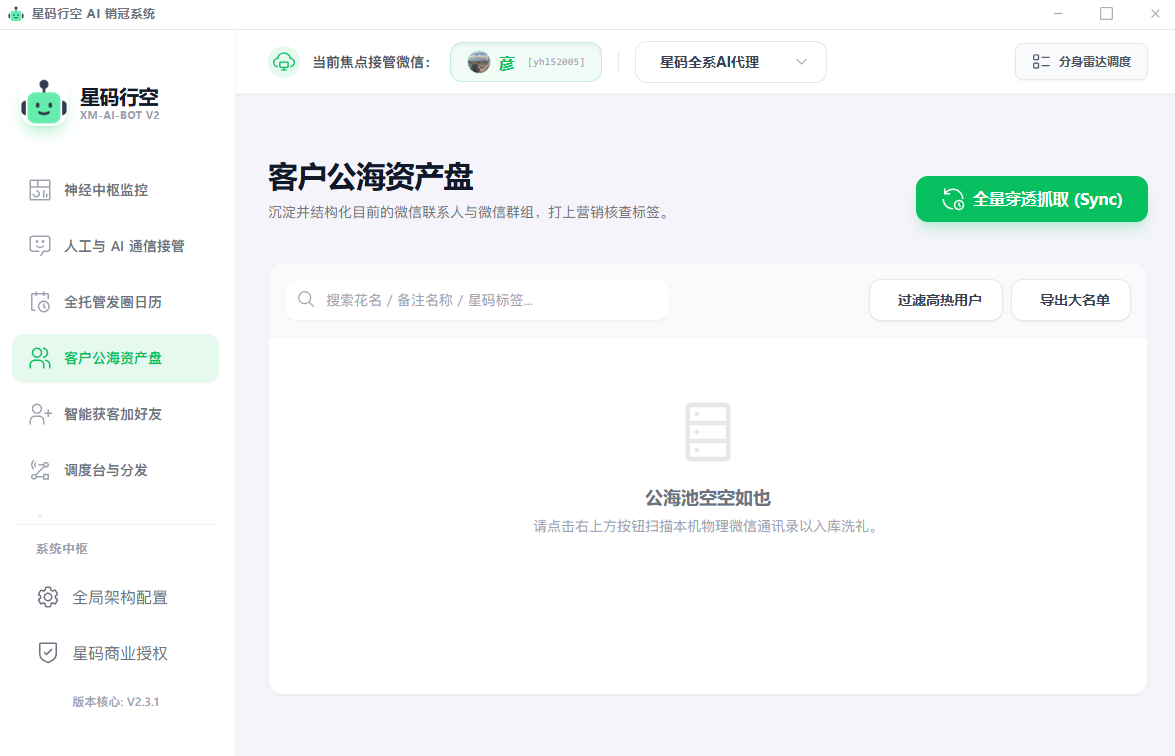Click the 星码商业授权 shield icon
Image resolution: width=1175 pixels, height=756 pixels.
coord(47,653)
